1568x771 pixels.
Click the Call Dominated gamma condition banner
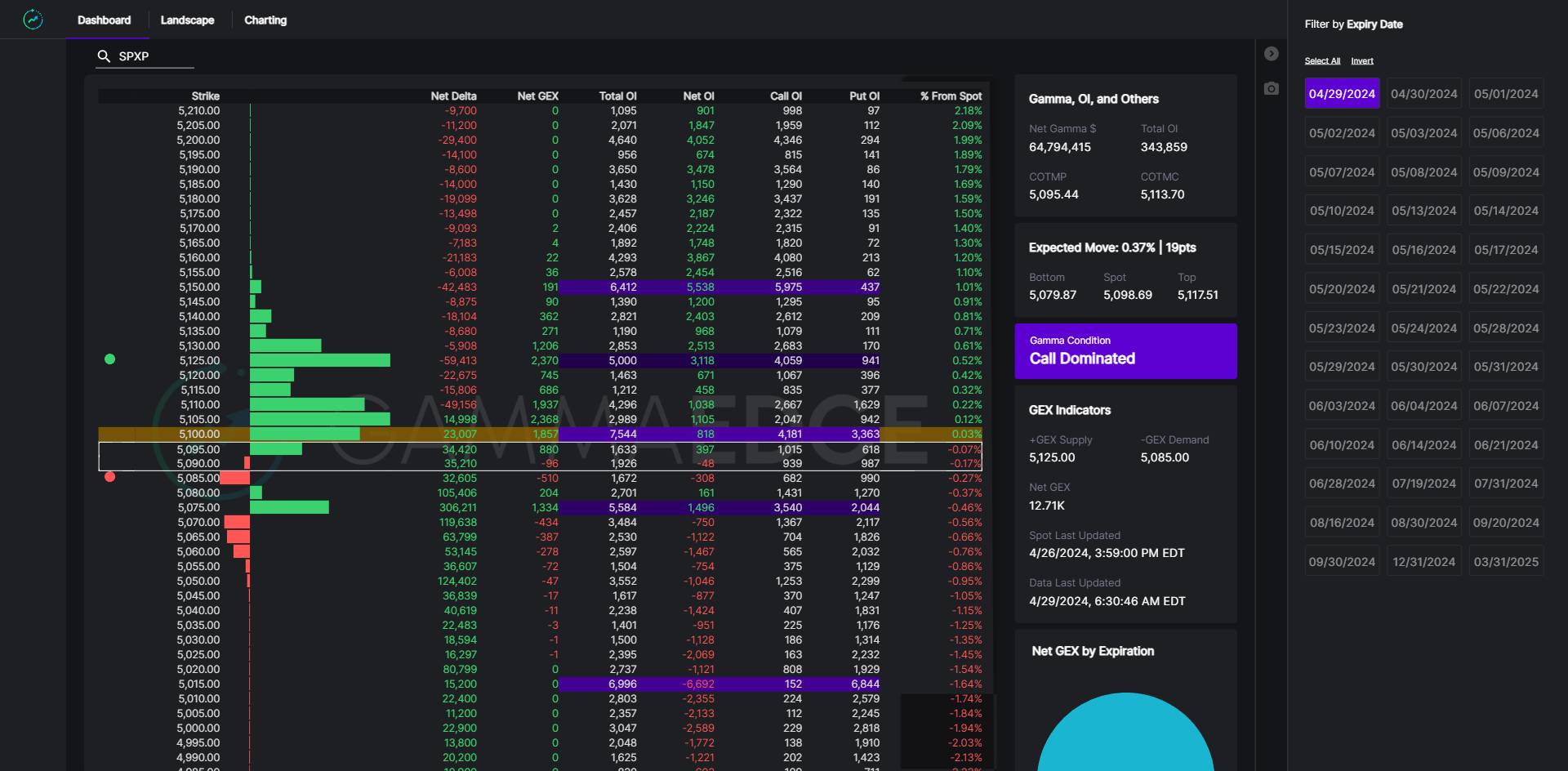[x=1125, y=351]
